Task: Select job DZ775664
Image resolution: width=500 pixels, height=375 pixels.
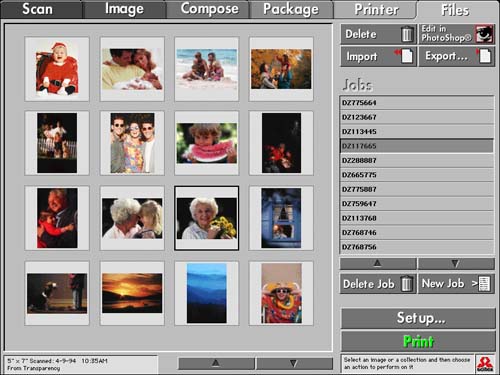Action: (417, 103)
